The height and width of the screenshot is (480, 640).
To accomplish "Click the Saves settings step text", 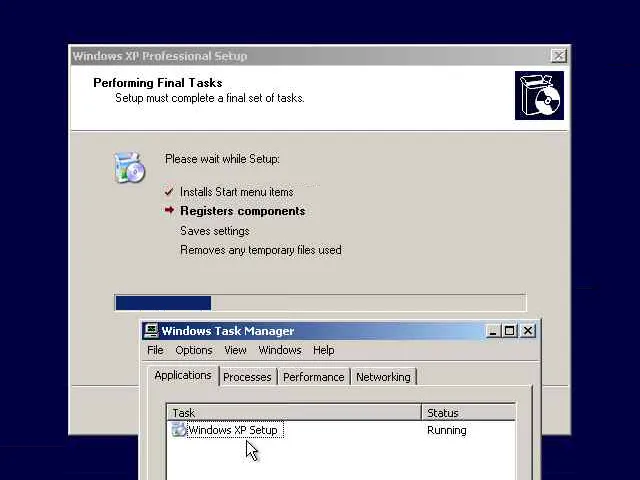I will point(215,231).
